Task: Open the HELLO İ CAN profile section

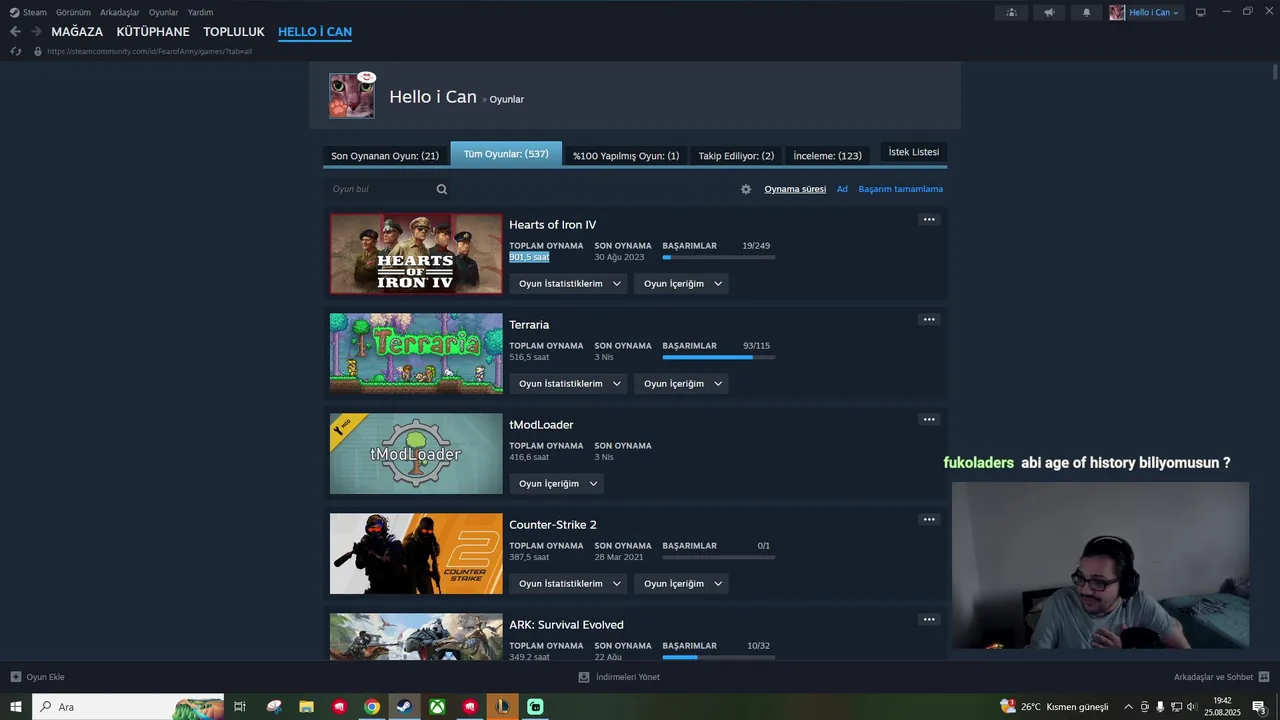Action: click(315, 32)
